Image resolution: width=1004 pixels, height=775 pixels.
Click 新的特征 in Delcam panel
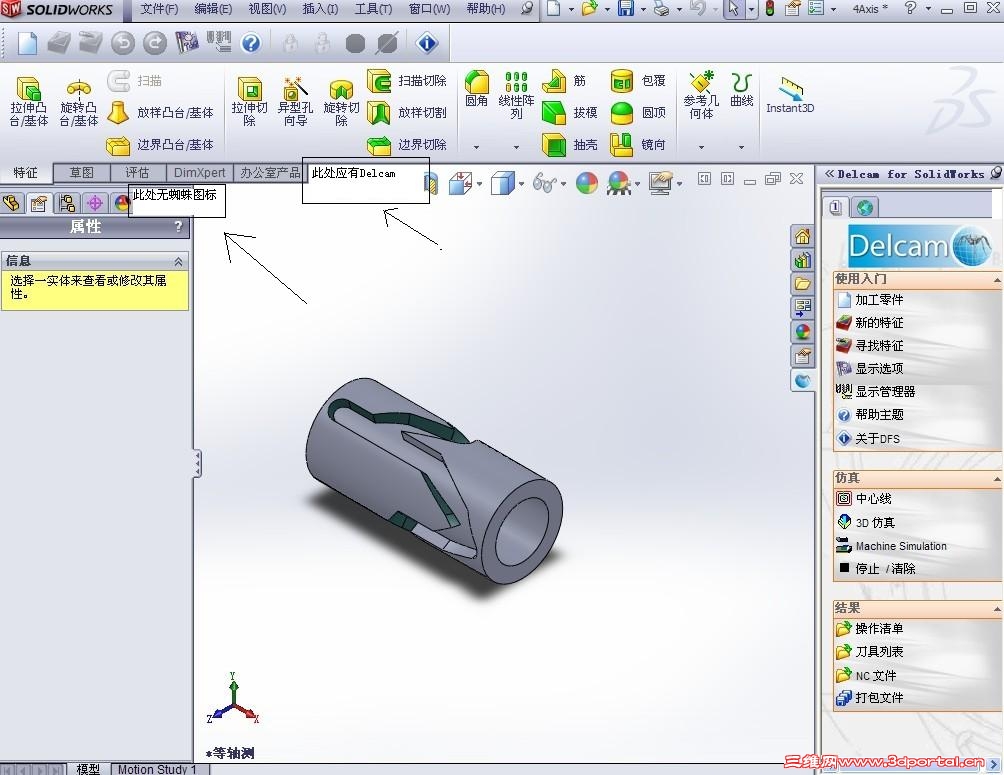(871, 323)
